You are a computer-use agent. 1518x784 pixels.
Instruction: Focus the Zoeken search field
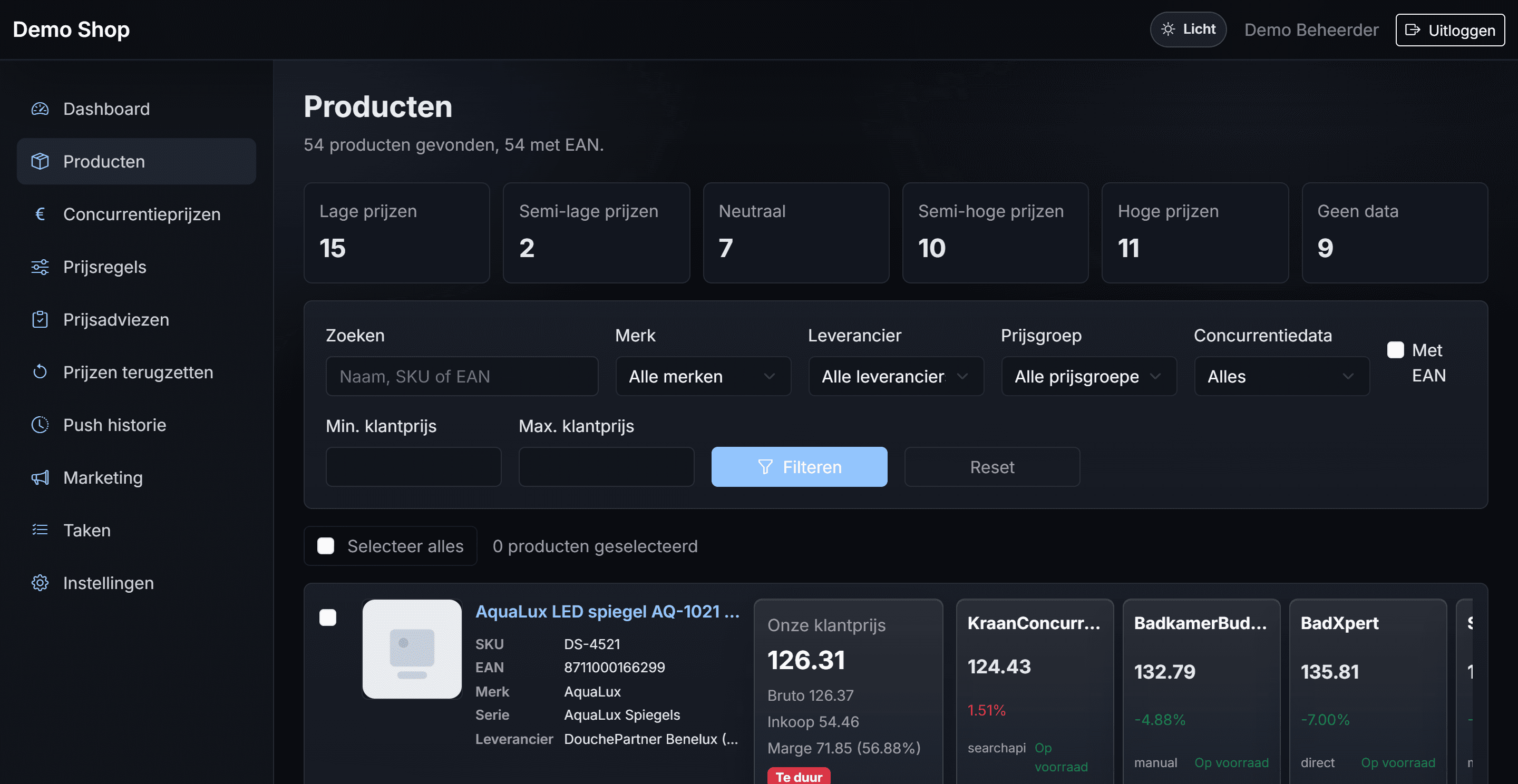(462, 376)
